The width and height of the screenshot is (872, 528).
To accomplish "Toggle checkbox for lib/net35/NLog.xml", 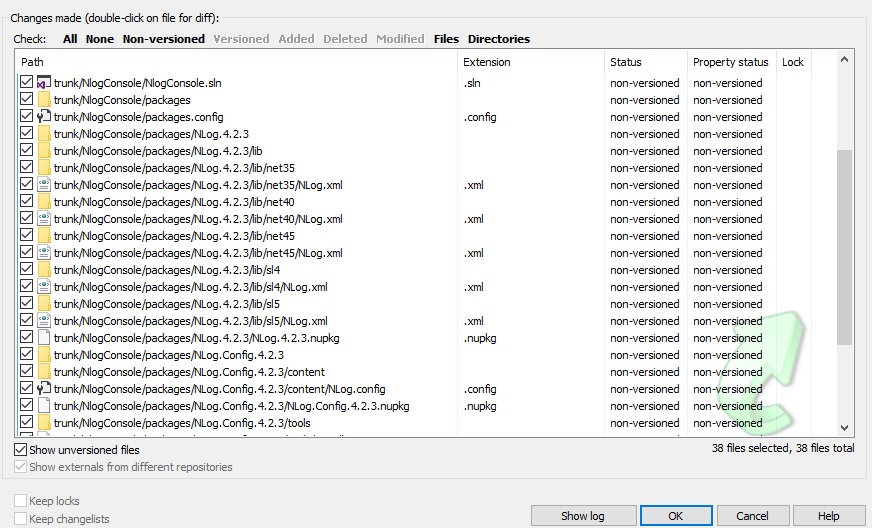I will click(x=26, y=184).
